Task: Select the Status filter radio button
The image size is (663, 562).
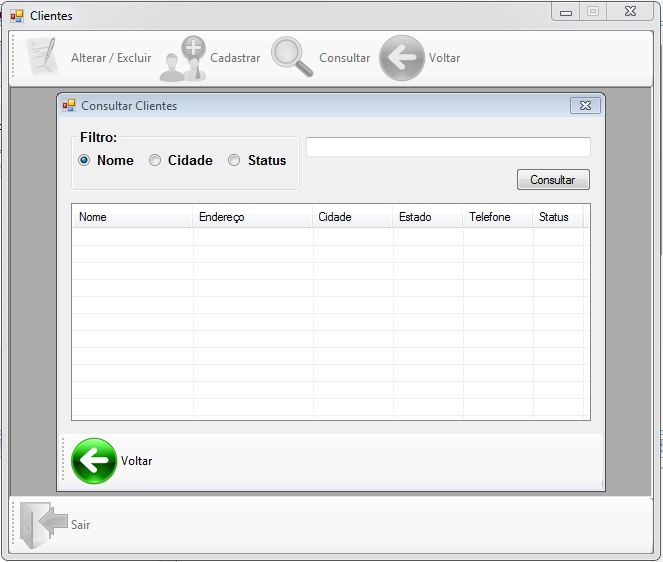Action: tap(235, 160)
